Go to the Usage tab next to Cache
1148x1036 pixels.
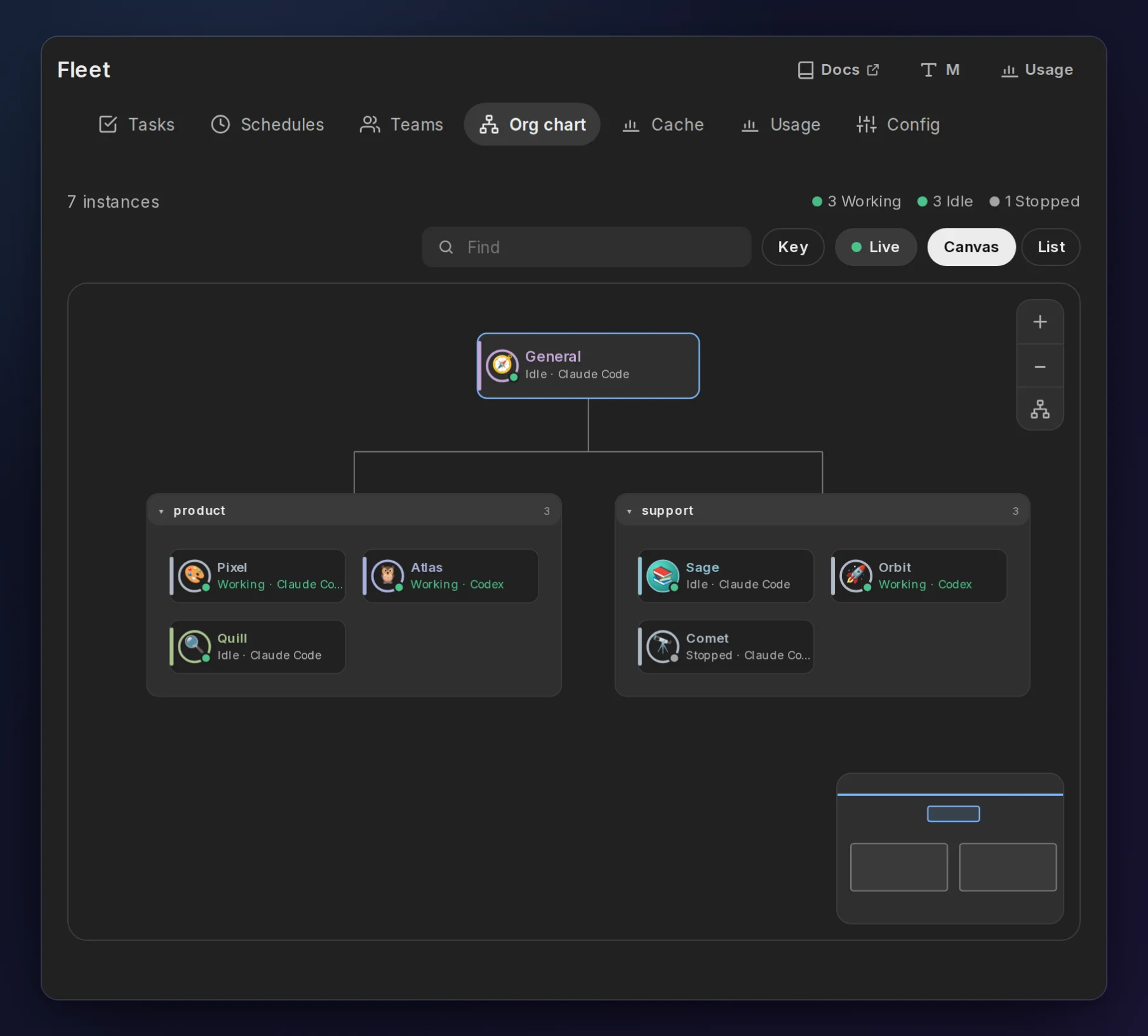tap(781, 124)
